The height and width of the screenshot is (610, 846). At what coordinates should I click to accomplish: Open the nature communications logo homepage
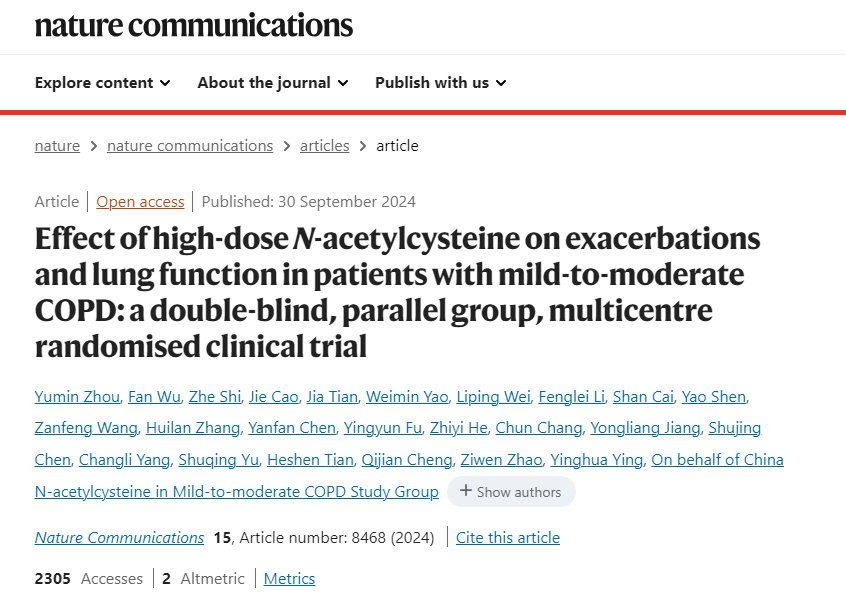(194, 25)
